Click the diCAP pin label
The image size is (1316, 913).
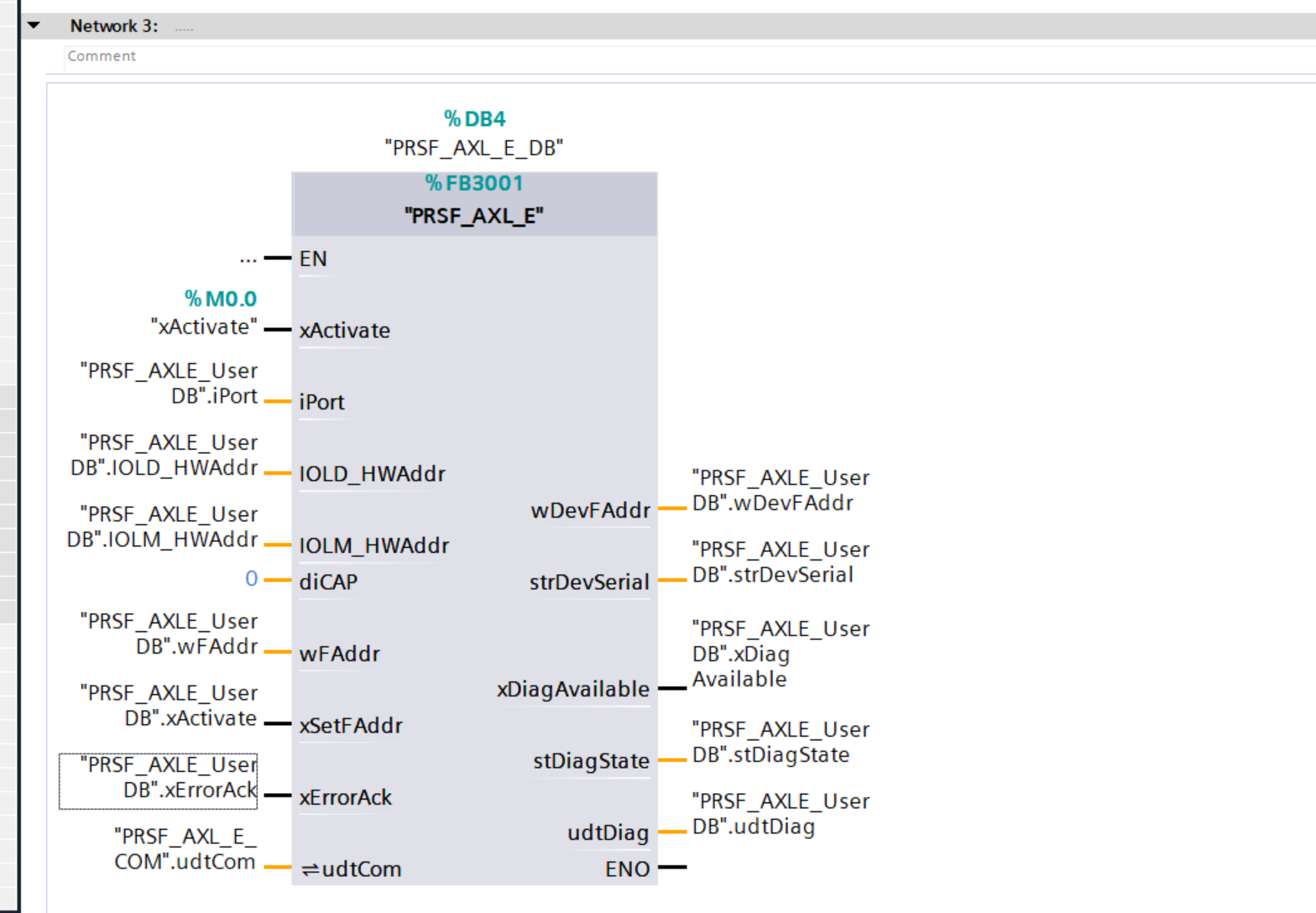328,582
